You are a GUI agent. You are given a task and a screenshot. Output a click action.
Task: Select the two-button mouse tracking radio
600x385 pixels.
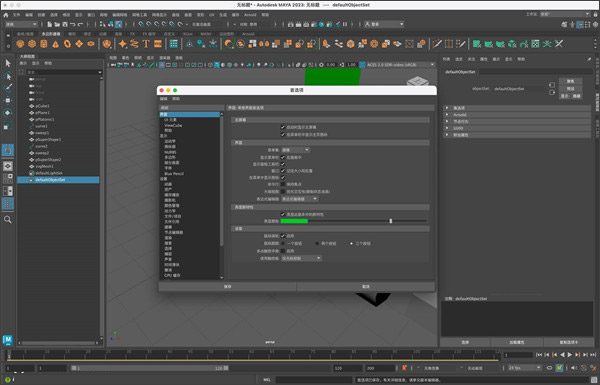click(x=317, y=243)
